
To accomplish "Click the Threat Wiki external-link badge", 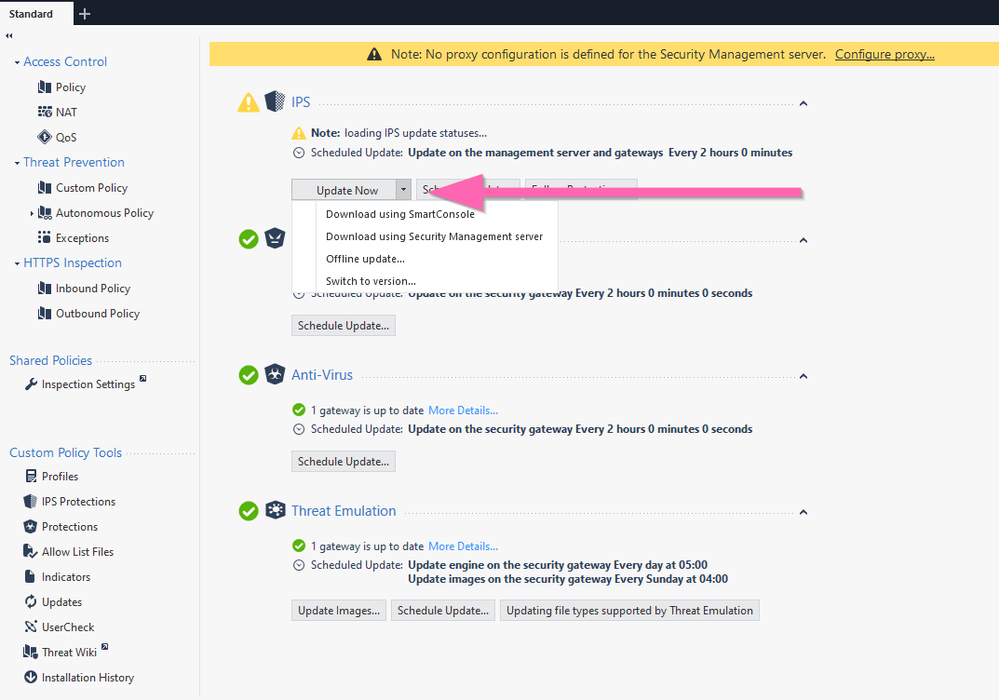I will [105, 646].
